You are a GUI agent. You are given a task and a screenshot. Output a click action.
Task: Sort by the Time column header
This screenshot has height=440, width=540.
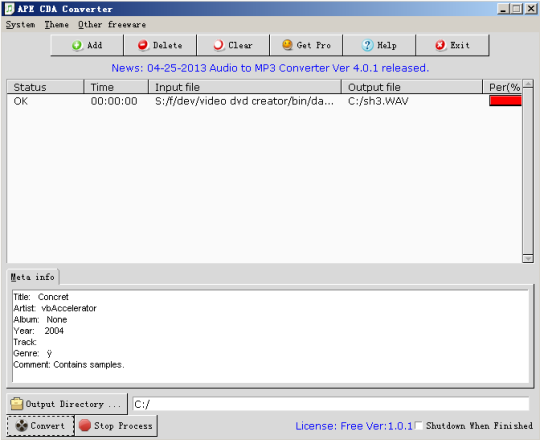click(x=116, y=87)
